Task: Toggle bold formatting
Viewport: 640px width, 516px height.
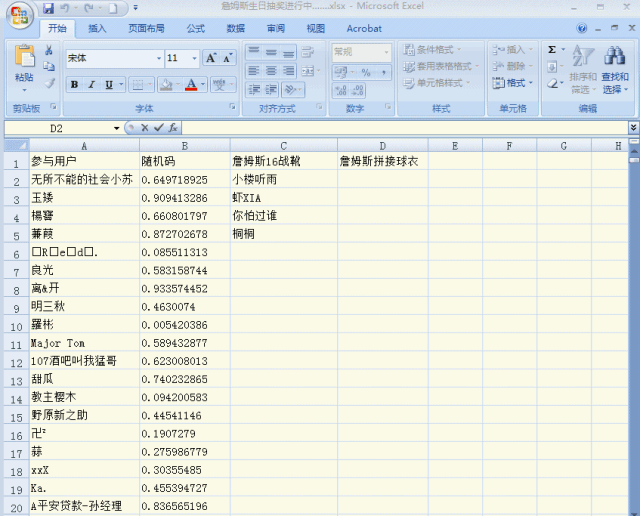Action: coord(74,85)
